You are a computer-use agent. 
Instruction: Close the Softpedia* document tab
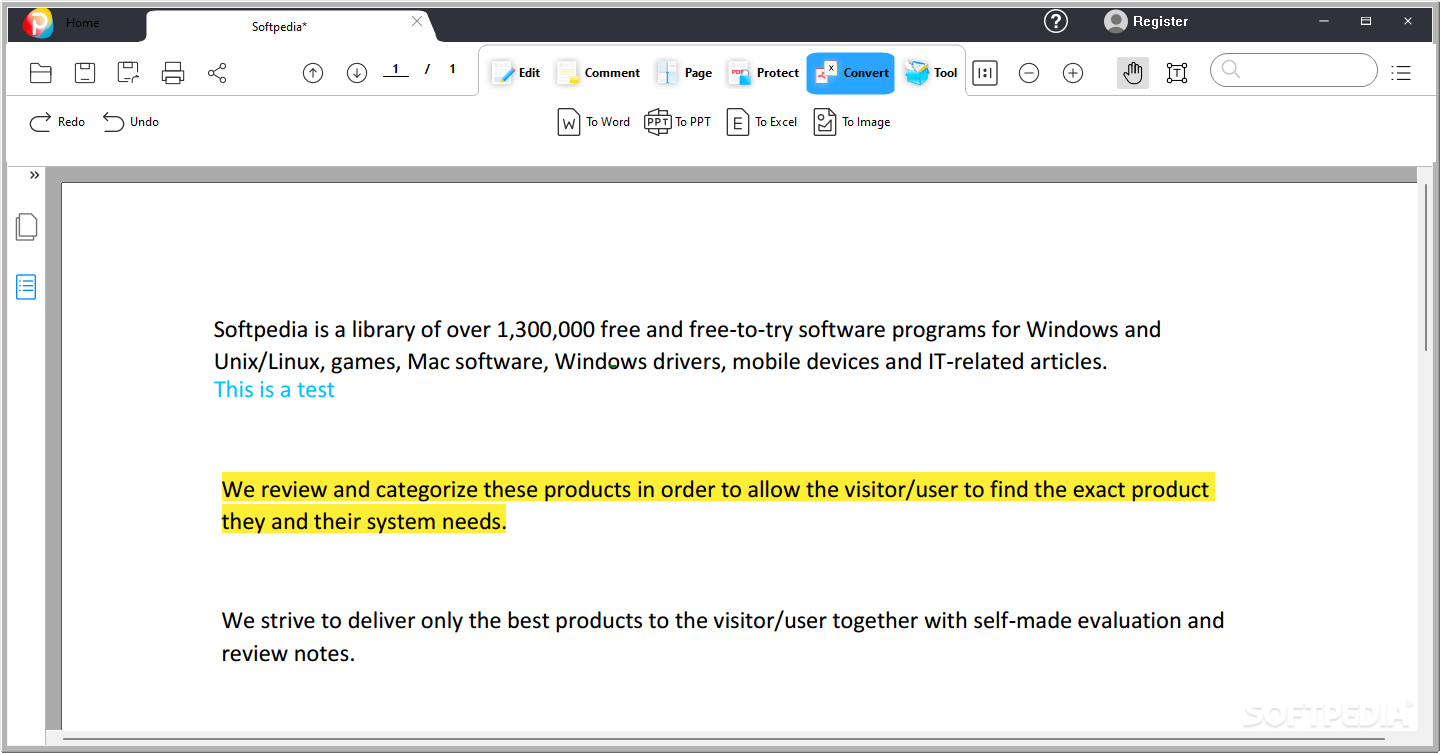(x=417, y=22)
